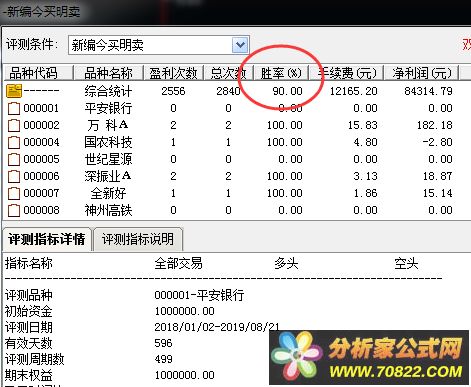The height and width of the screenshot is (387, 471).
Task: Open the 分析家公式网 watermark logo
Action: (368, 357)
